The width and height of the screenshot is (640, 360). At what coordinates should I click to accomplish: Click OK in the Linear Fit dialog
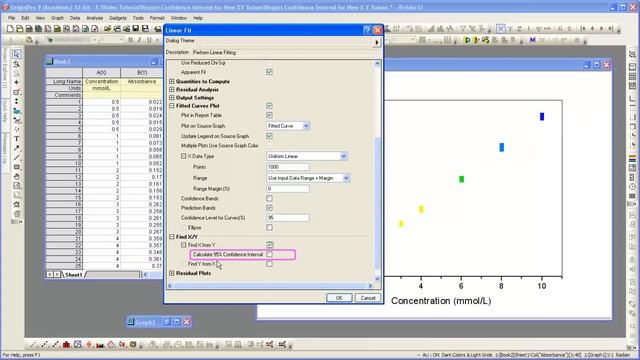tap(339, 298)
